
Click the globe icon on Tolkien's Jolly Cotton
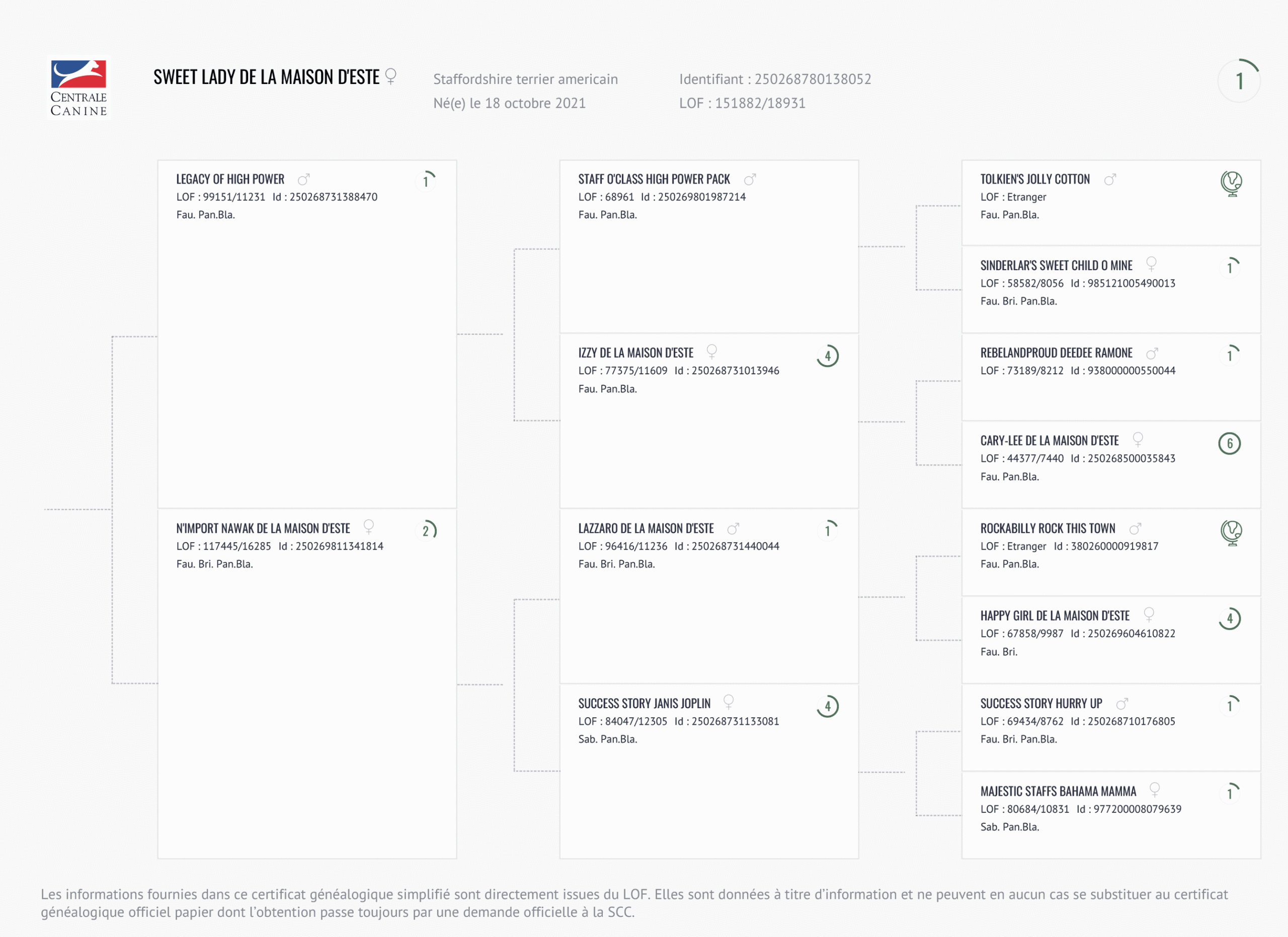1231,183
